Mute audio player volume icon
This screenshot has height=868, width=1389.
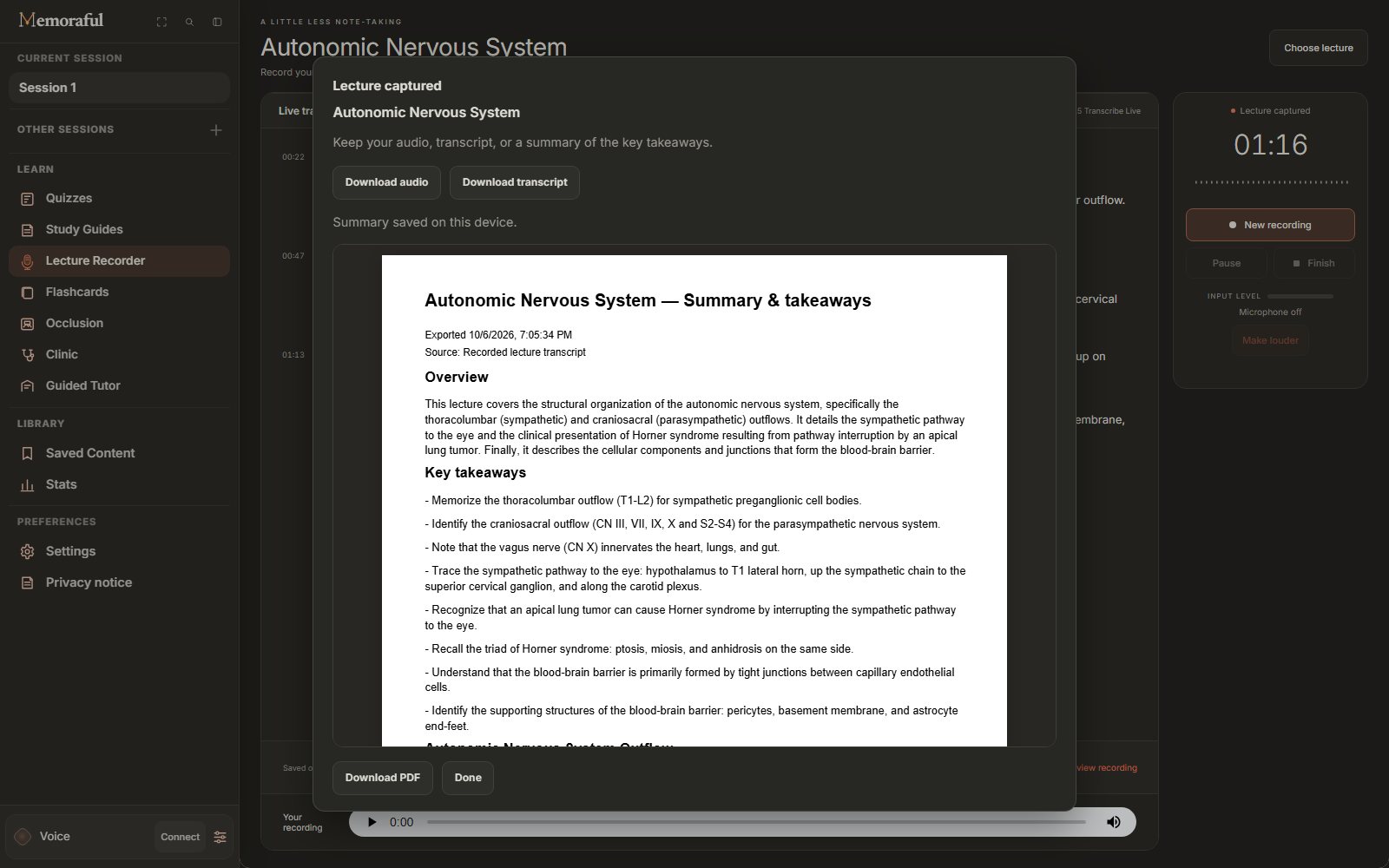[x=1113, y=822]
